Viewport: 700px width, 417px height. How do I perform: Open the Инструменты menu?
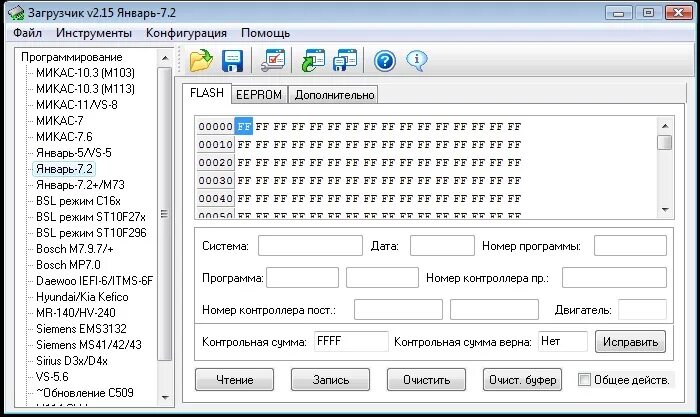pos(94,33)
